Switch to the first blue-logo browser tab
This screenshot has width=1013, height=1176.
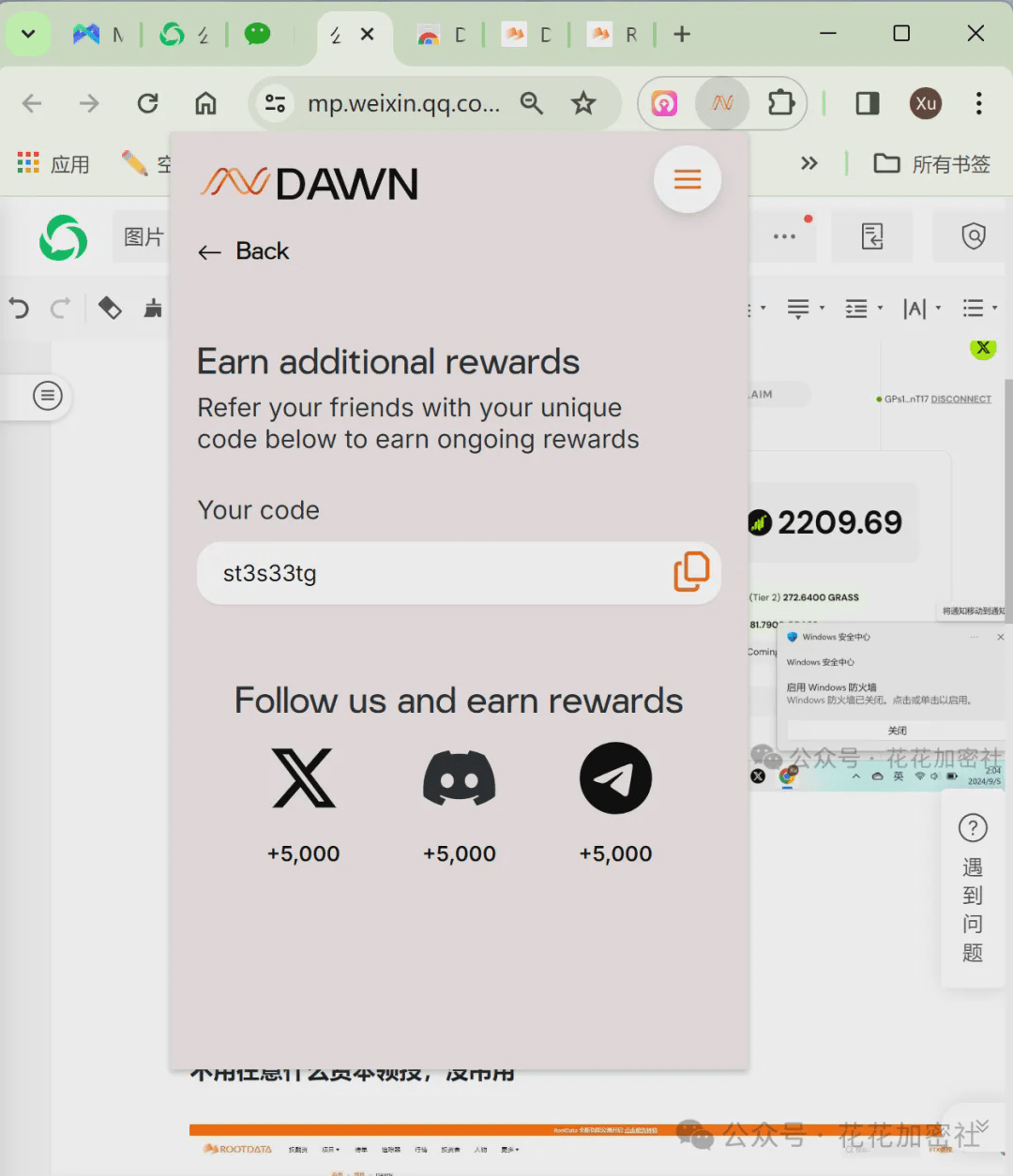click(98, 35)
